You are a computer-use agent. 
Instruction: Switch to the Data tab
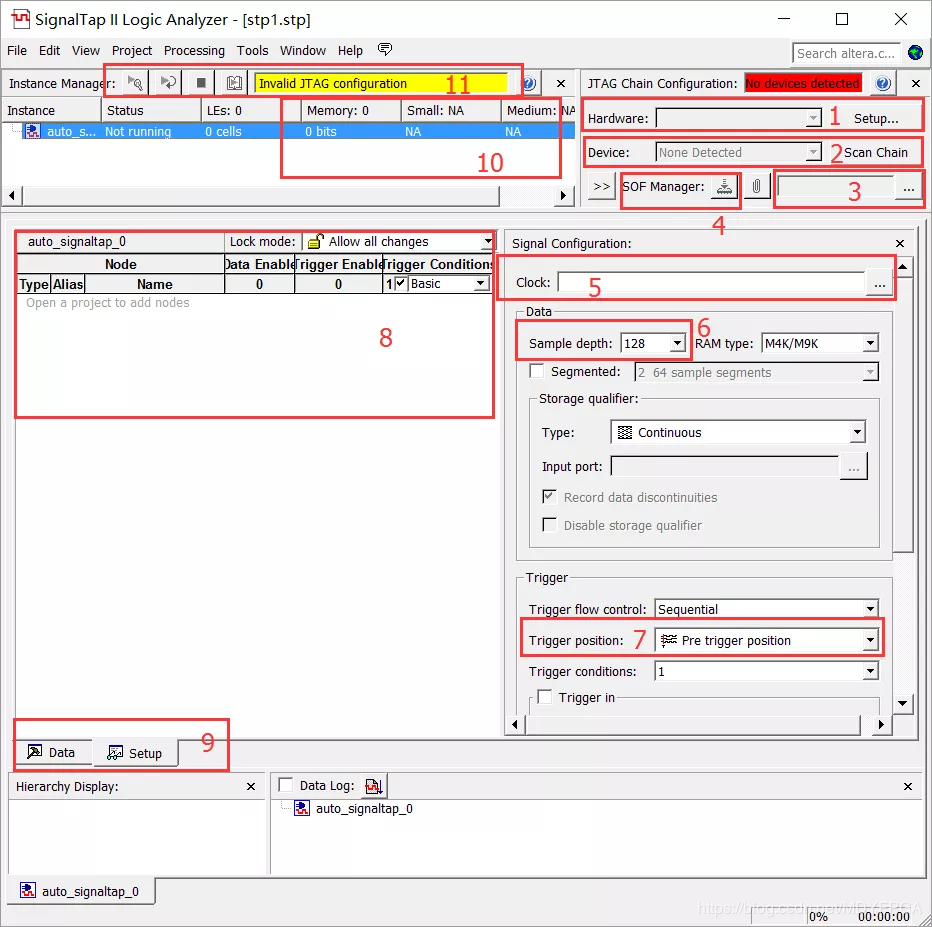click(x=53, y=752)
